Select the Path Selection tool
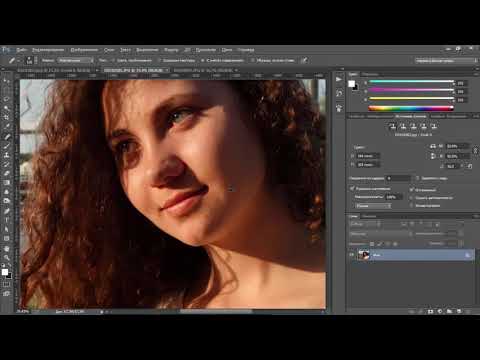This screenshot has width=480, height=360. (6, 229)
